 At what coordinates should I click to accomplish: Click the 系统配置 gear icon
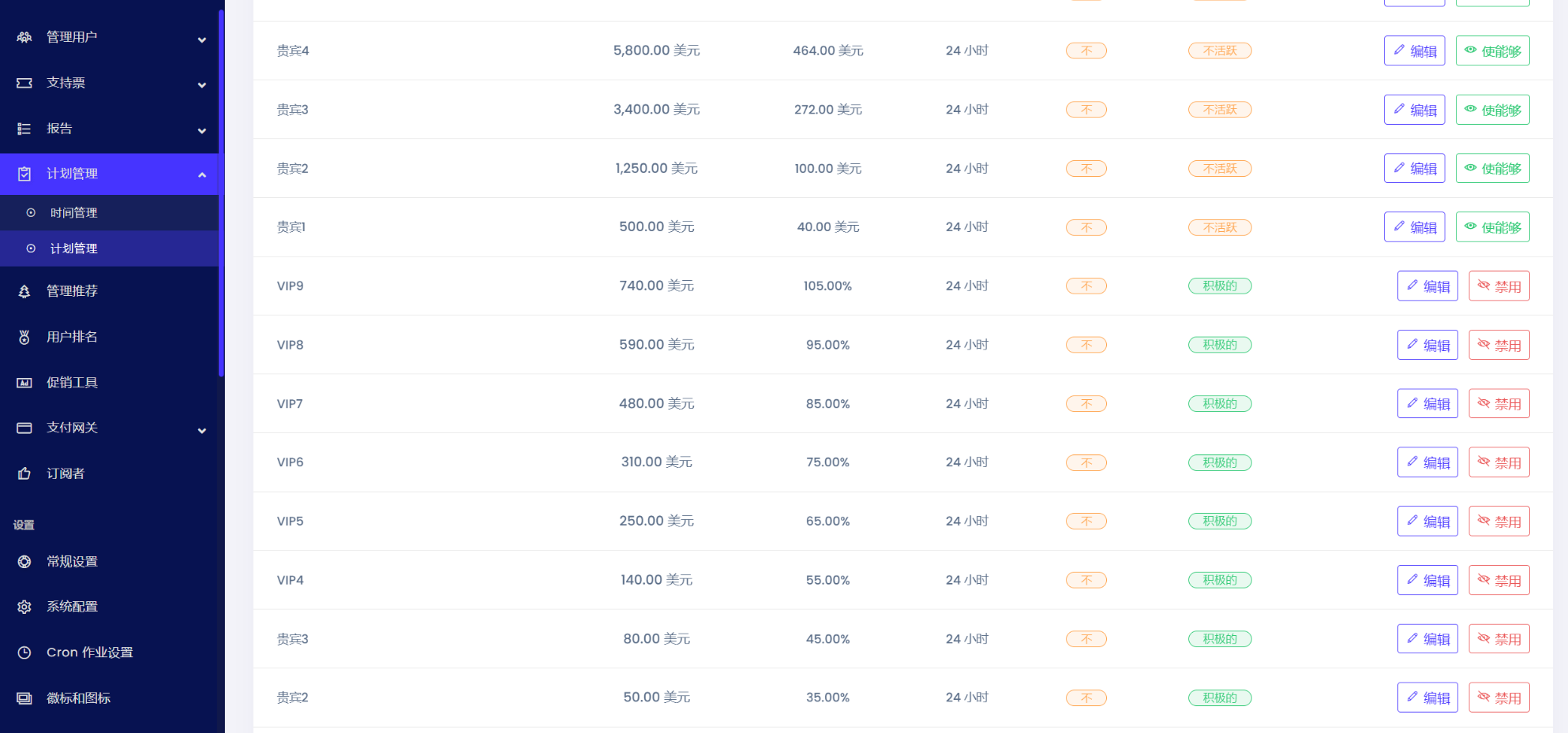pyautogui.click(x=24, y=607)
